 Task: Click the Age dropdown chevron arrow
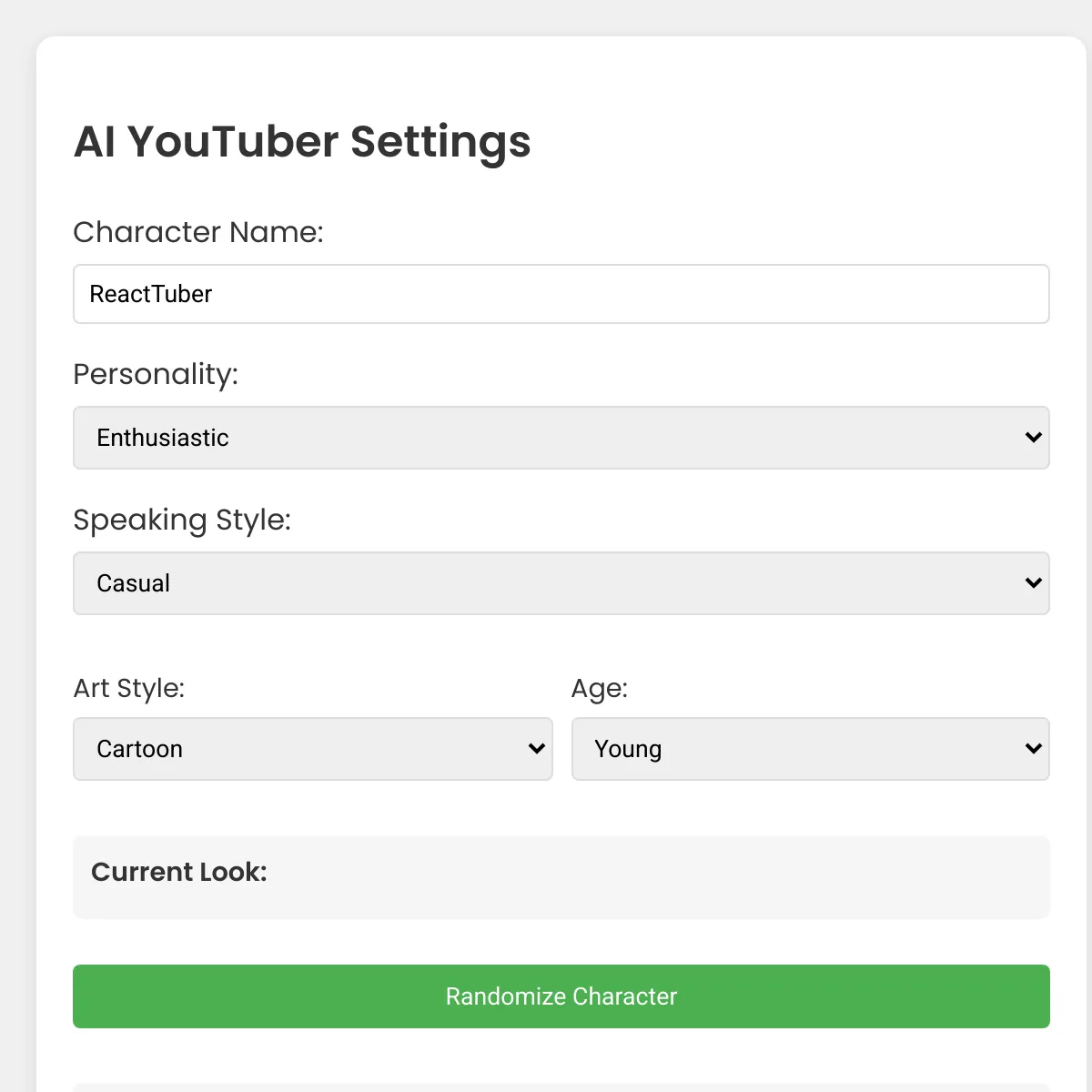coord(1033,749)
